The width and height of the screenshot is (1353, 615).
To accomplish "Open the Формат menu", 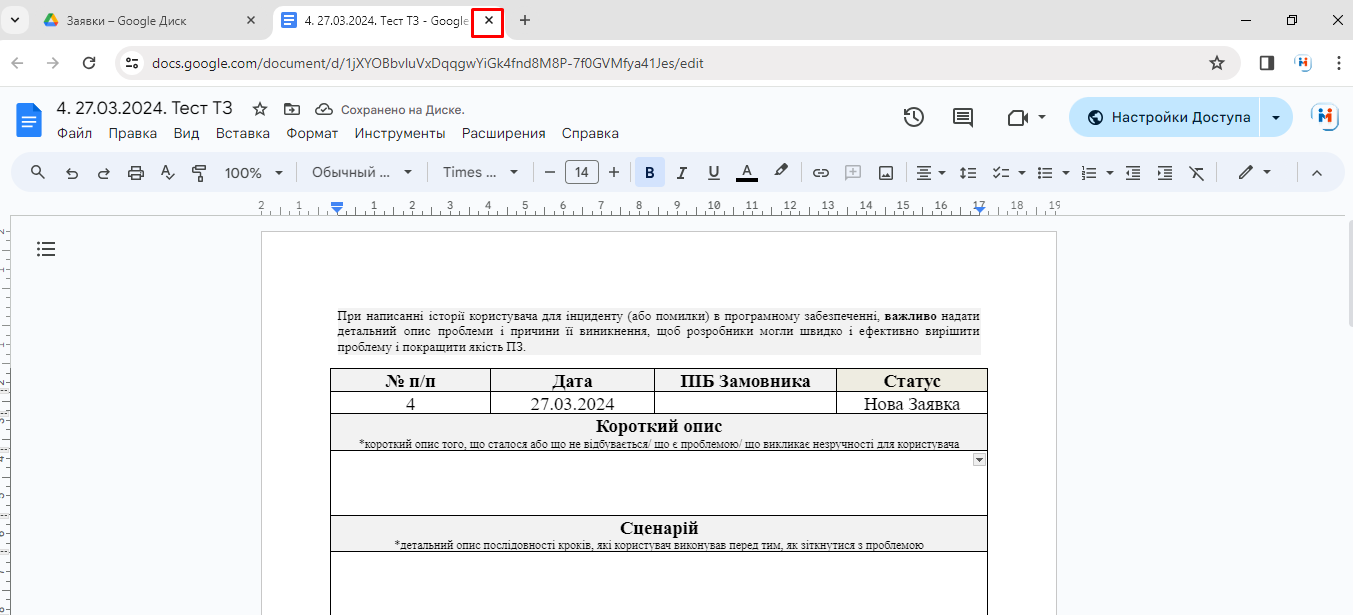I will pyautogui.click(x=312, y=133).
